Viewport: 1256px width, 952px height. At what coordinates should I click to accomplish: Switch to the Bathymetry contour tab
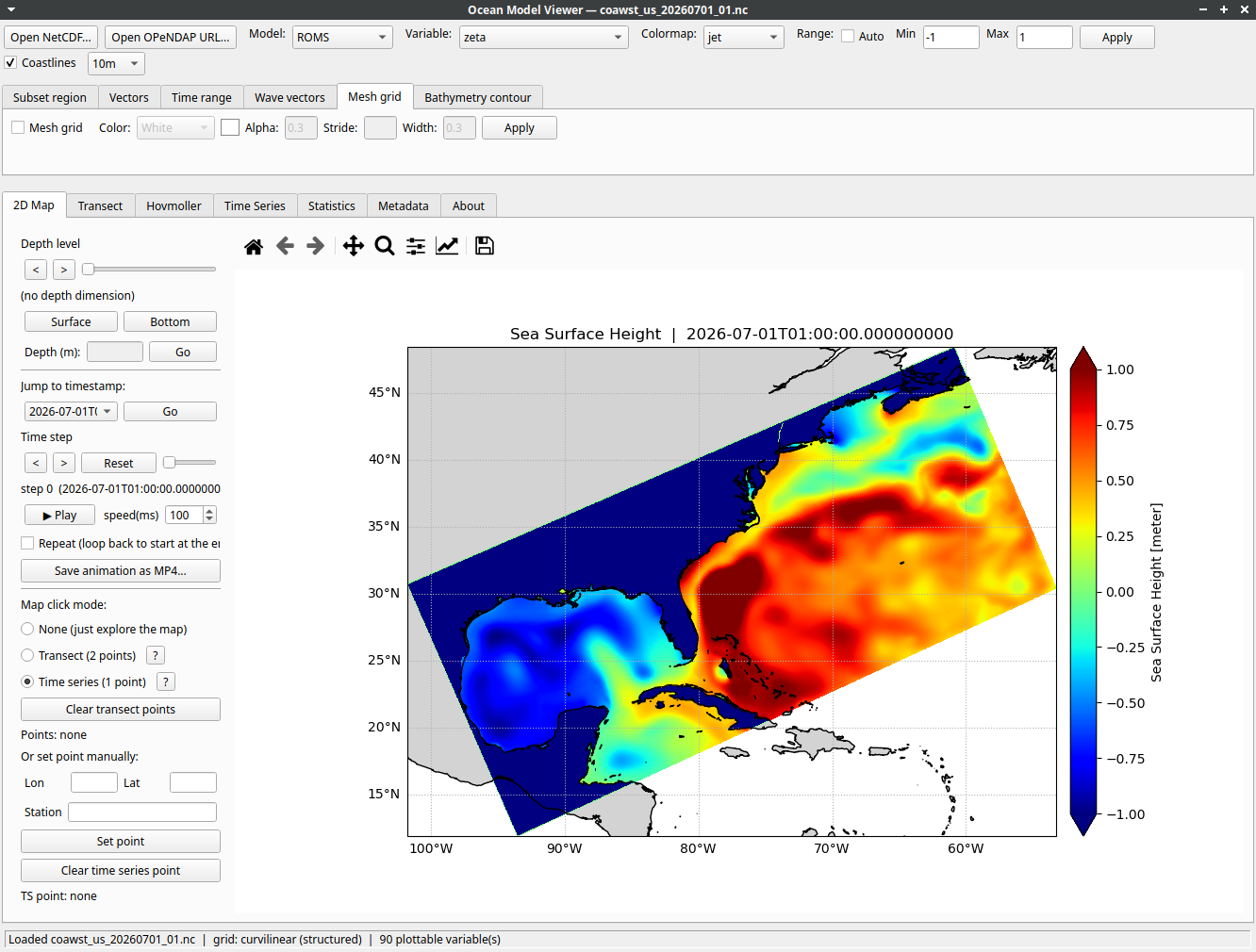click(478, 97)
